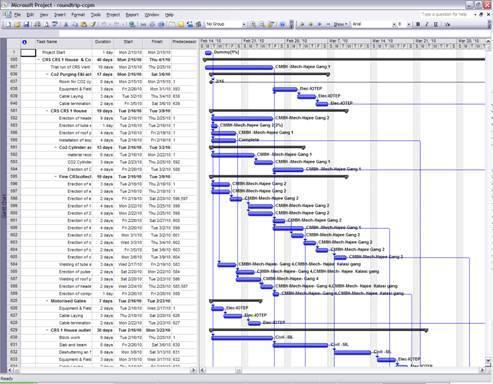
Task: Click the Type a question for help box
Action: click(x=445, y=15)
